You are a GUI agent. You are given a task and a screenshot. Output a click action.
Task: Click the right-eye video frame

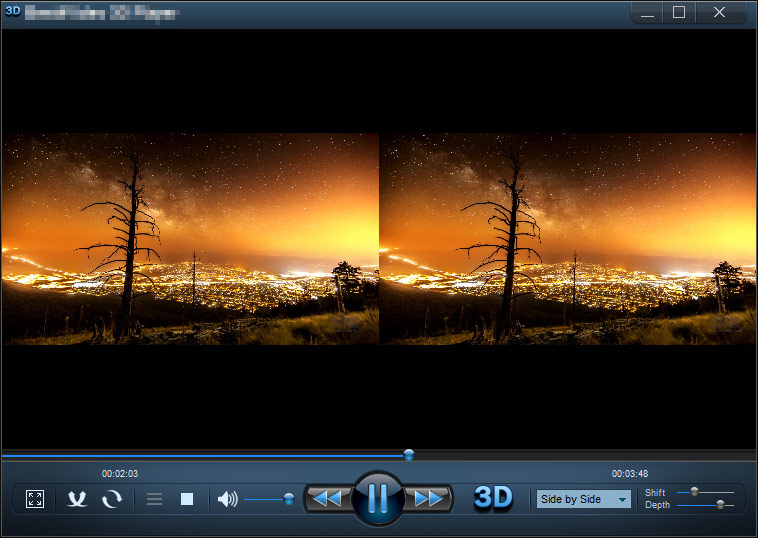click(x=568, y=239)
